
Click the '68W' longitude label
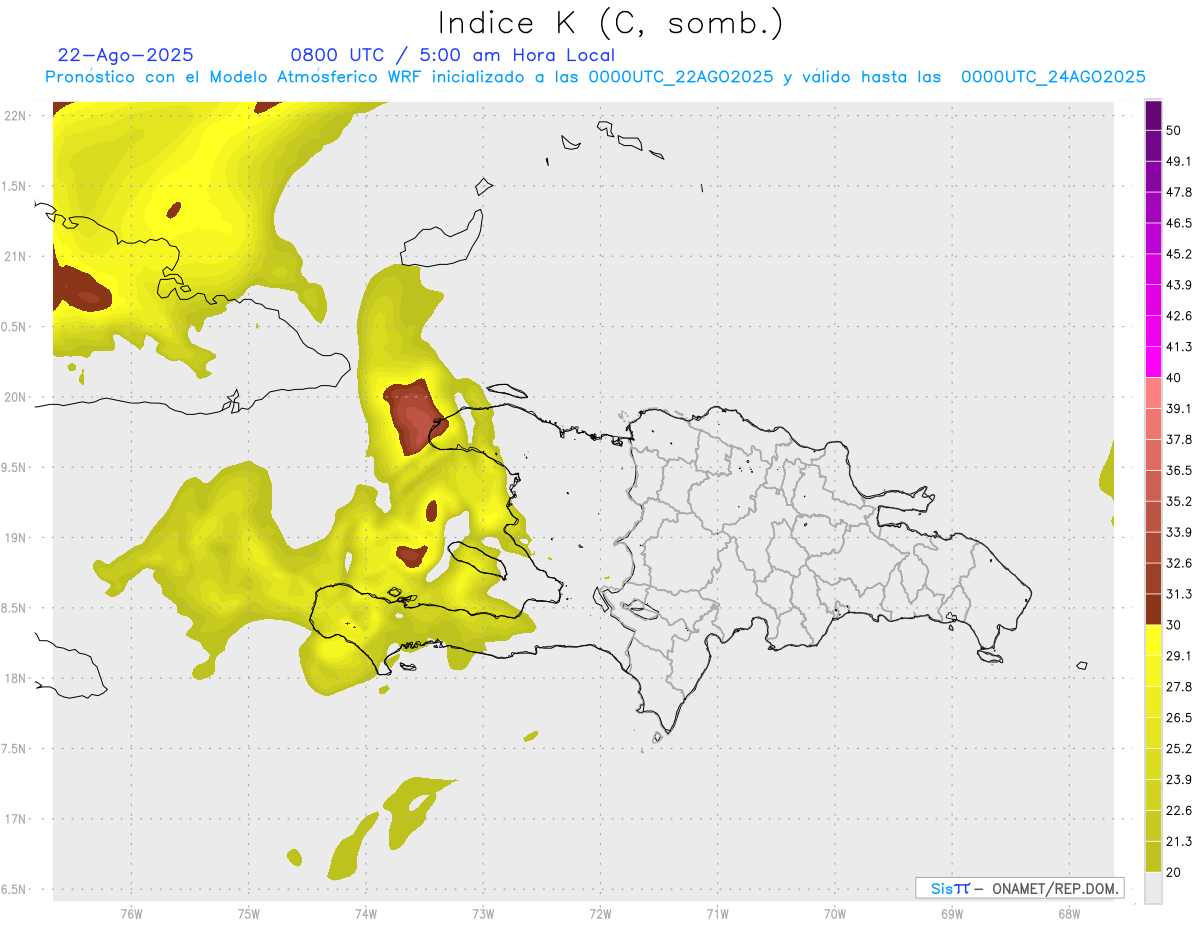(x=1068, y=914)
